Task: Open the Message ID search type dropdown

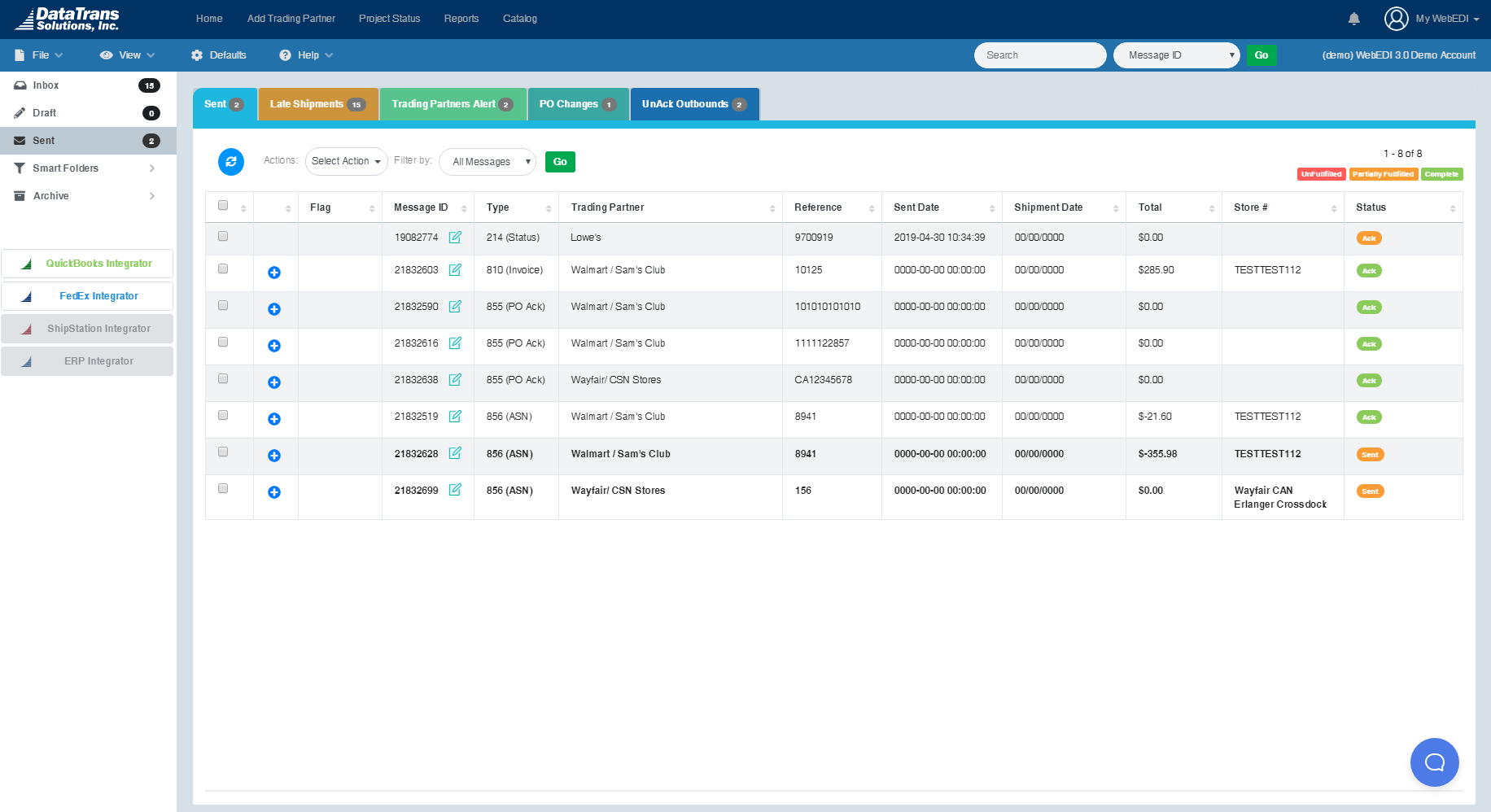Action: [x=1177, y=55]
